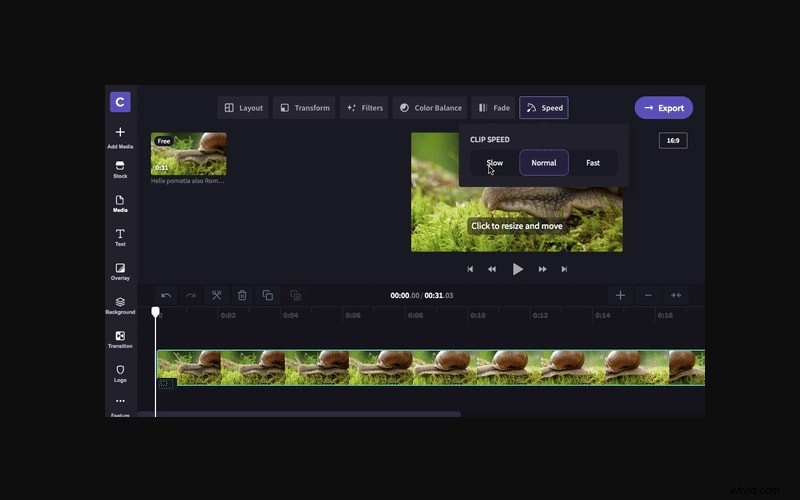The height and width of the screenshot is (500, 800).
Task: Click the redo arrow in timeline toolbar
Action: pyautogui.click(x=191, y=295)
